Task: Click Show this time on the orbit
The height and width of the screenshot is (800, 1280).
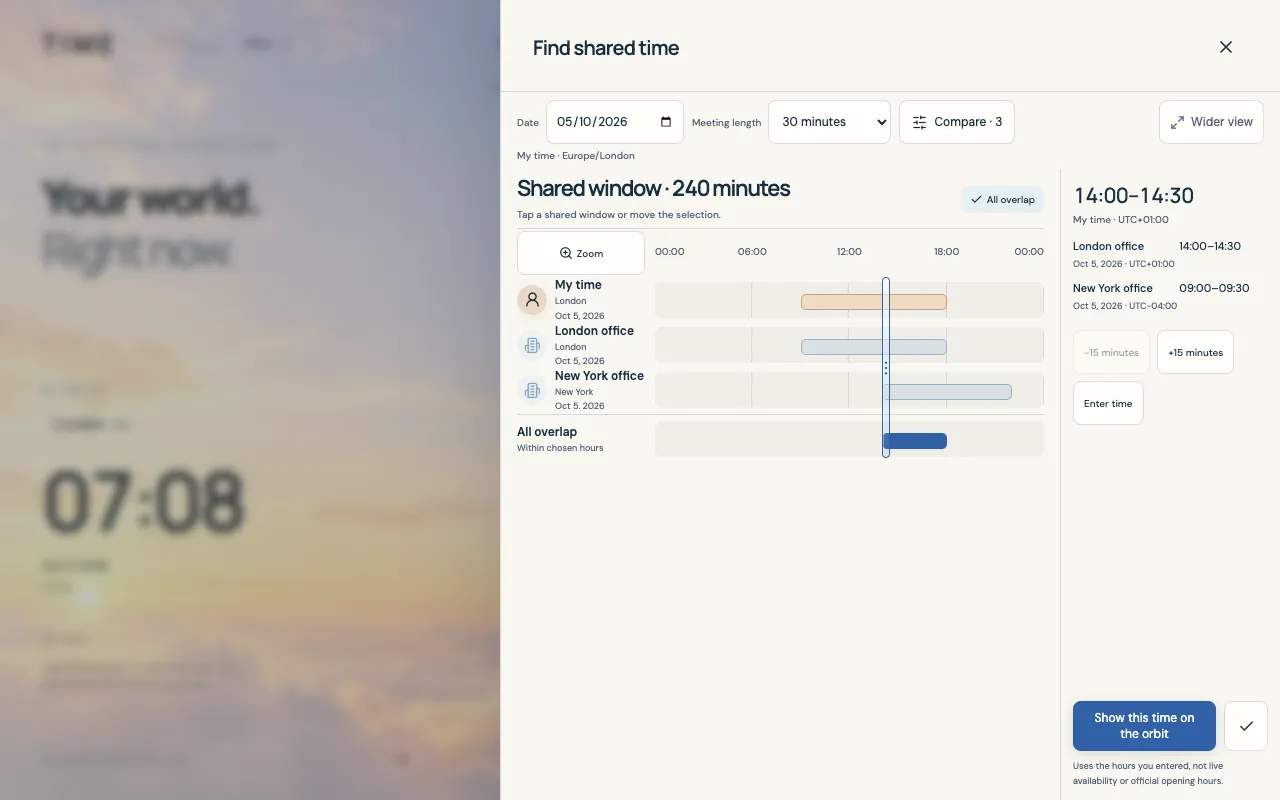Action: tap(1144, 726)
